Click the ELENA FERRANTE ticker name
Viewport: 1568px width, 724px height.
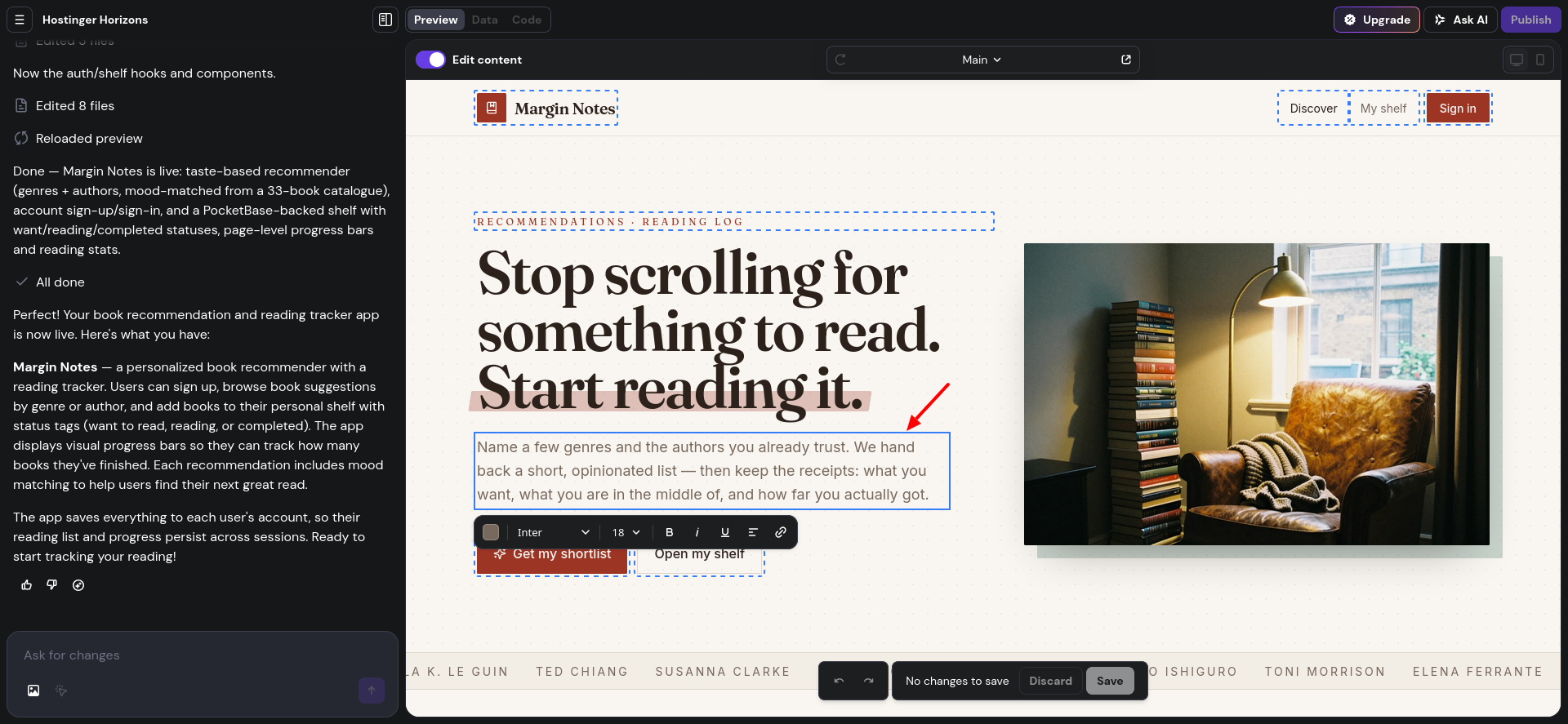coord(1477,672)
